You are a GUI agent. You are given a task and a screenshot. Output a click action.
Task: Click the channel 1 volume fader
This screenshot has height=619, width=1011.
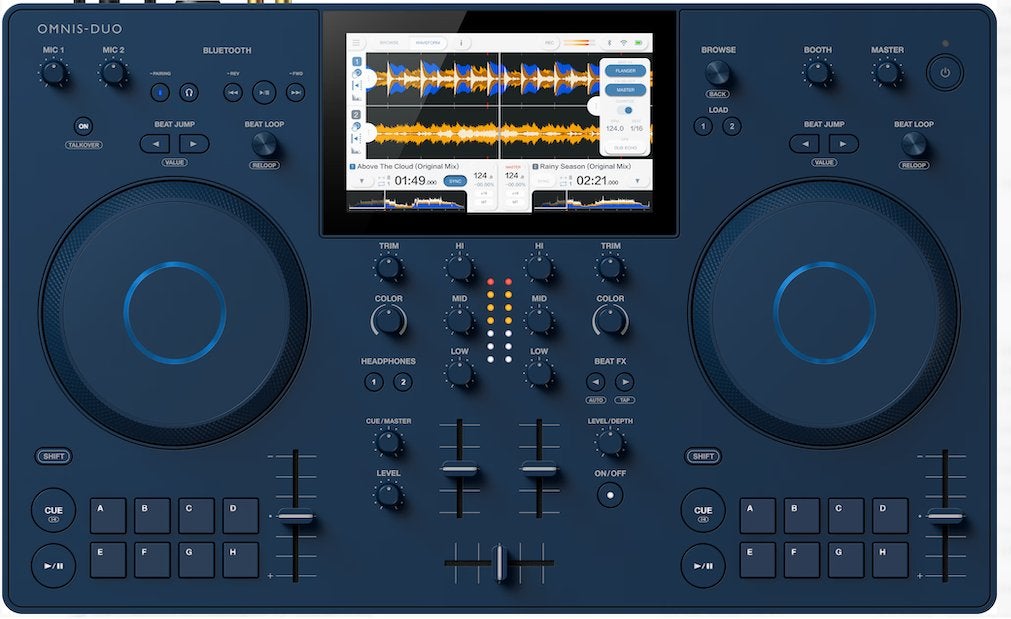point(460,469)
